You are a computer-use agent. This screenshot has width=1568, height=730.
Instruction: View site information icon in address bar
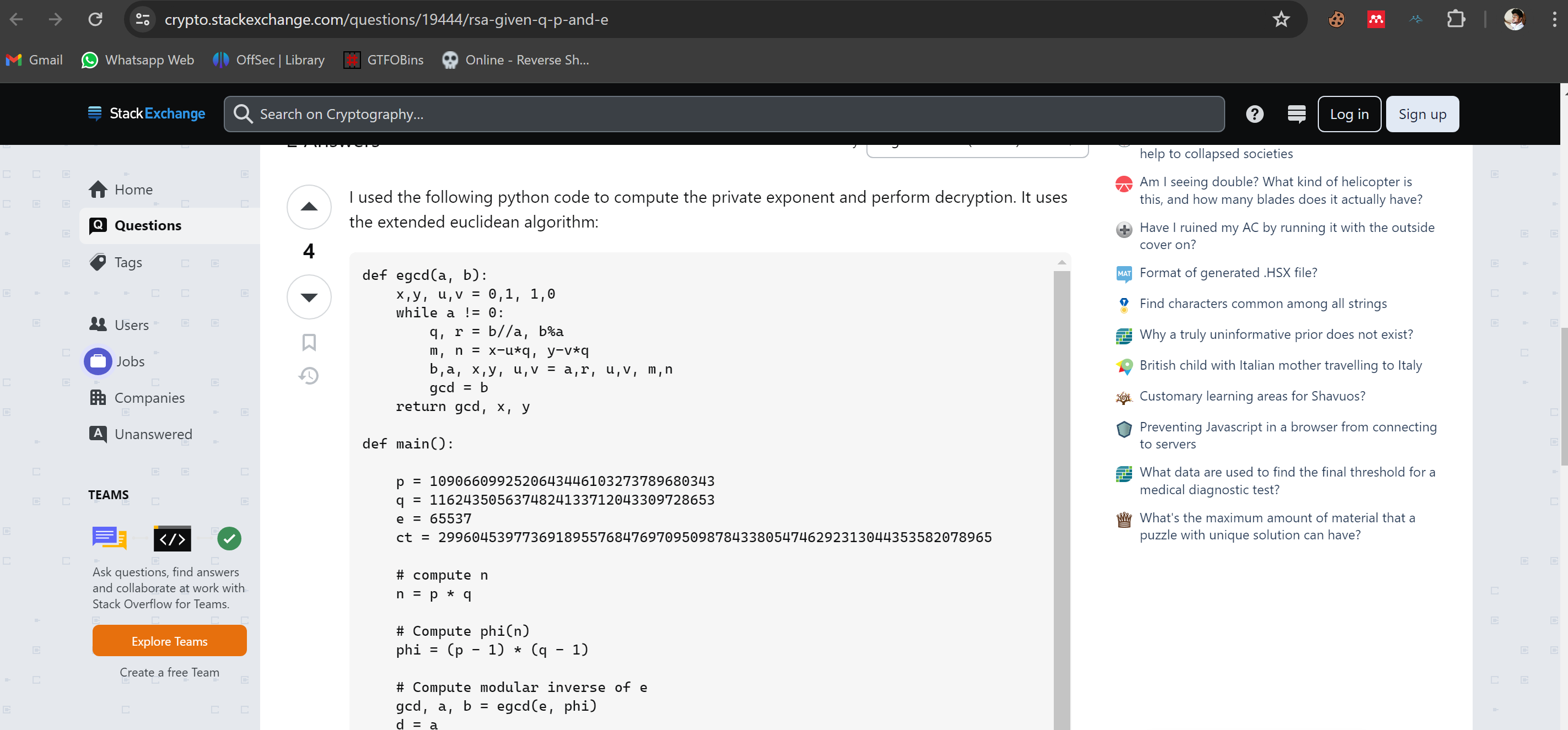(x=143, y=19)
